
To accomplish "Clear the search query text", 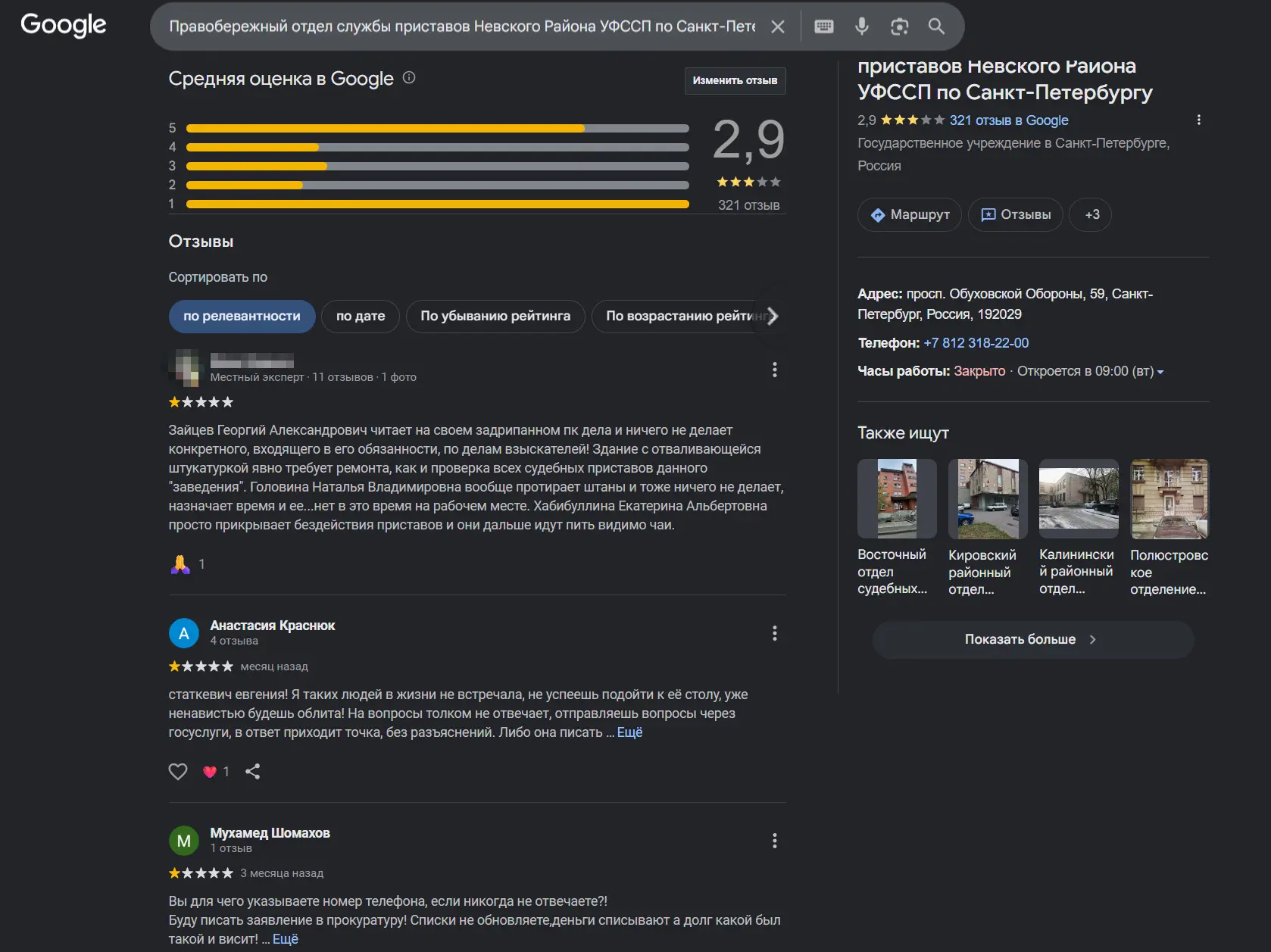I will coord(777,27).
